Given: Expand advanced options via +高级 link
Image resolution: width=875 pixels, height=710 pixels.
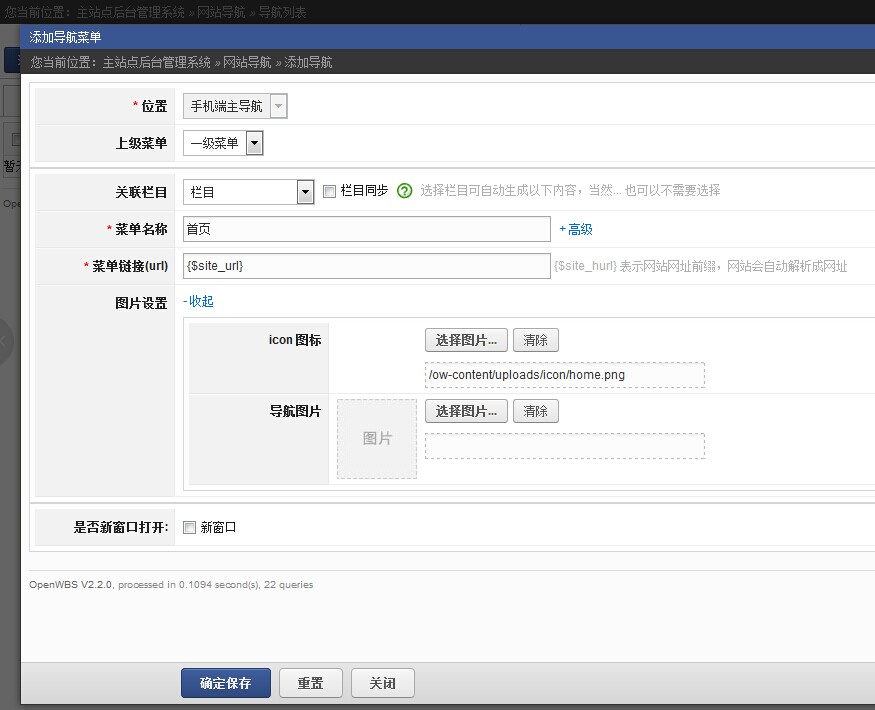Looking at the screenshot, I should tap(577, 230).
